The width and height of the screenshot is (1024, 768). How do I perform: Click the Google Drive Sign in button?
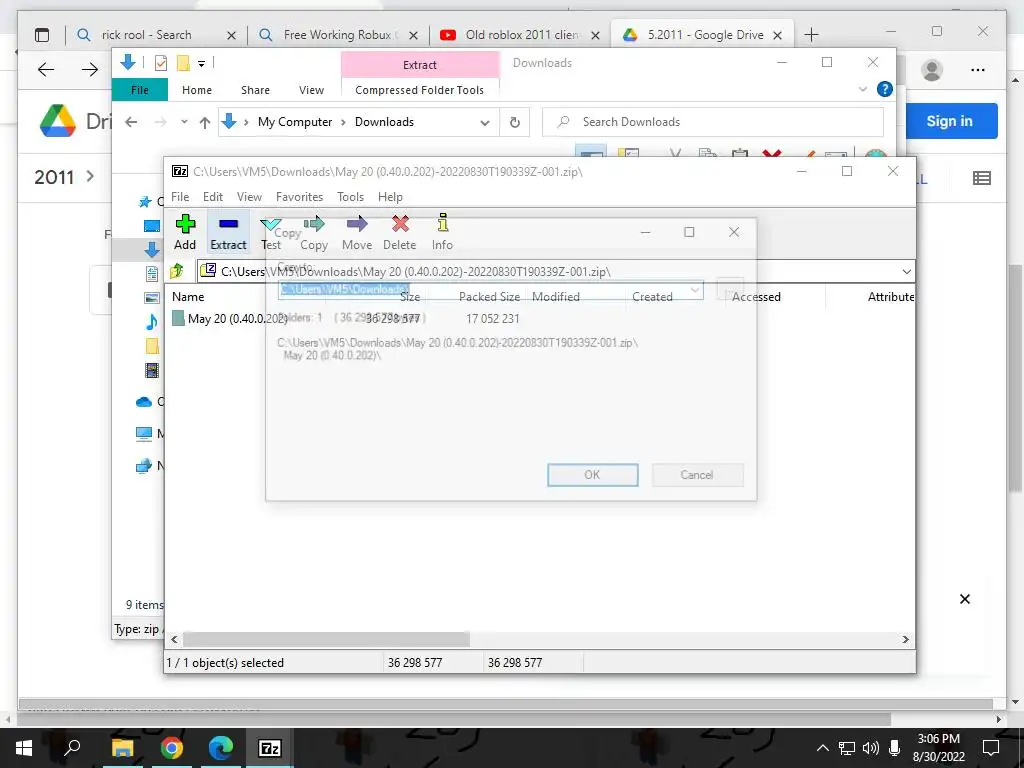coord(950,121)
